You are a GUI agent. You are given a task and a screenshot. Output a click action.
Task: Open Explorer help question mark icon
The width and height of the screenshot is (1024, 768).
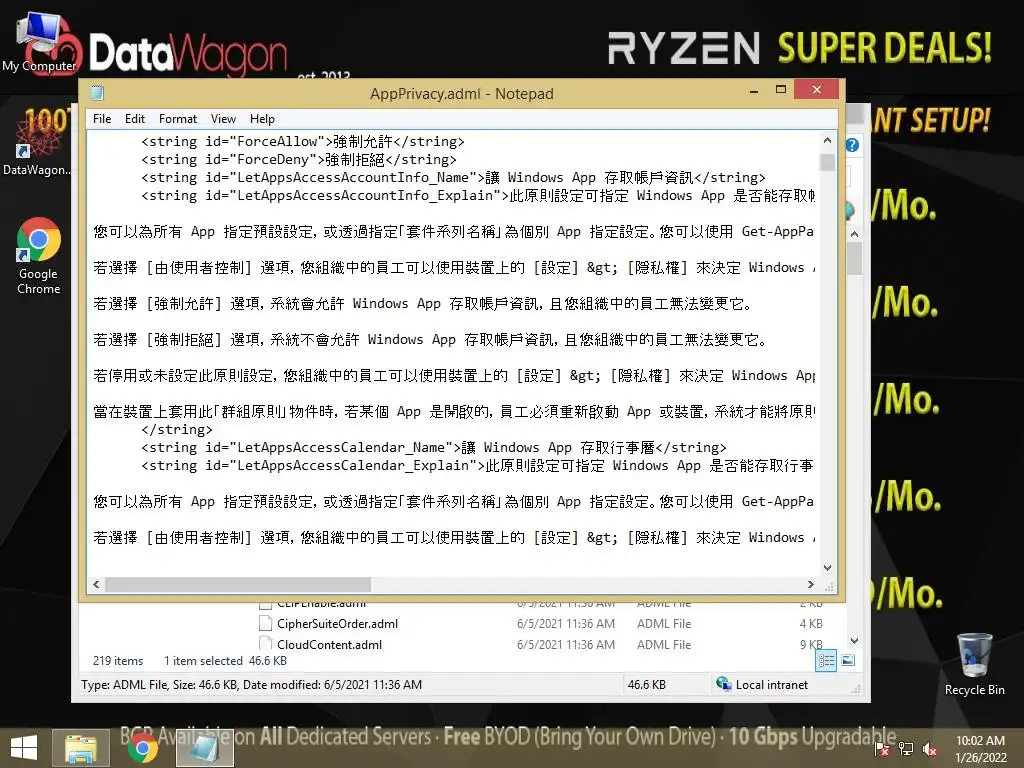pyautogui.click(x=852, y=145)
